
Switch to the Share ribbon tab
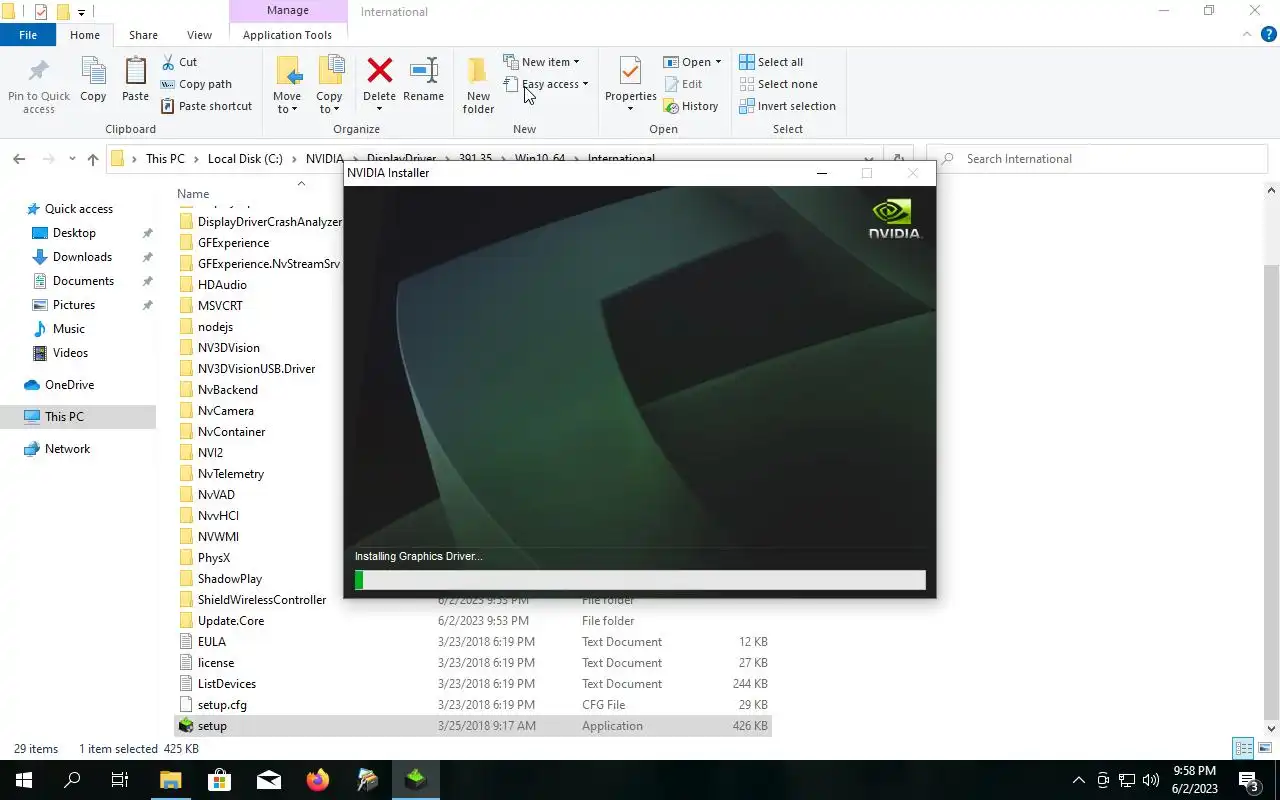pyautogui.click(x=143, y=35)
